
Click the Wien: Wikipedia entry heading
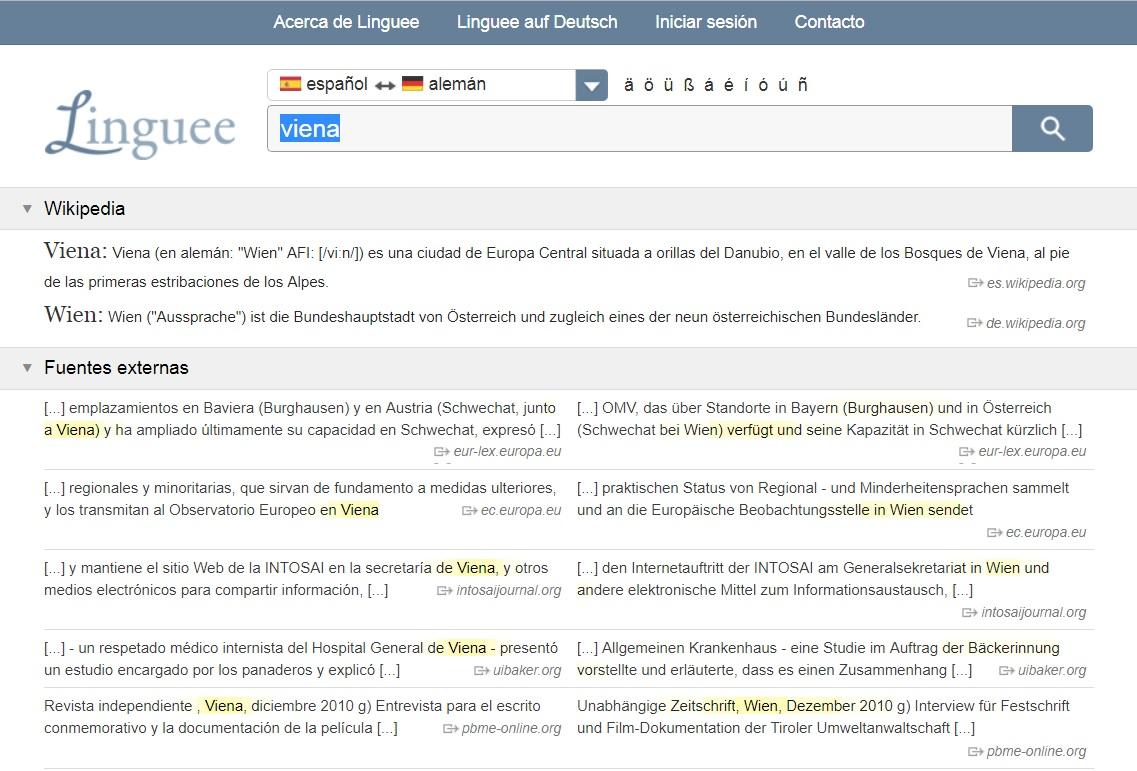[x=73, y=315]
